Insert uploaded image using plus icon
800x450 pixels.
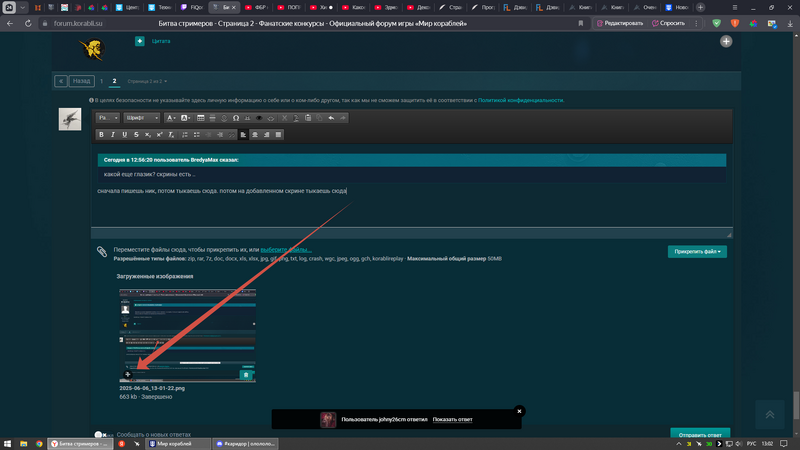(x=127, y=374)
